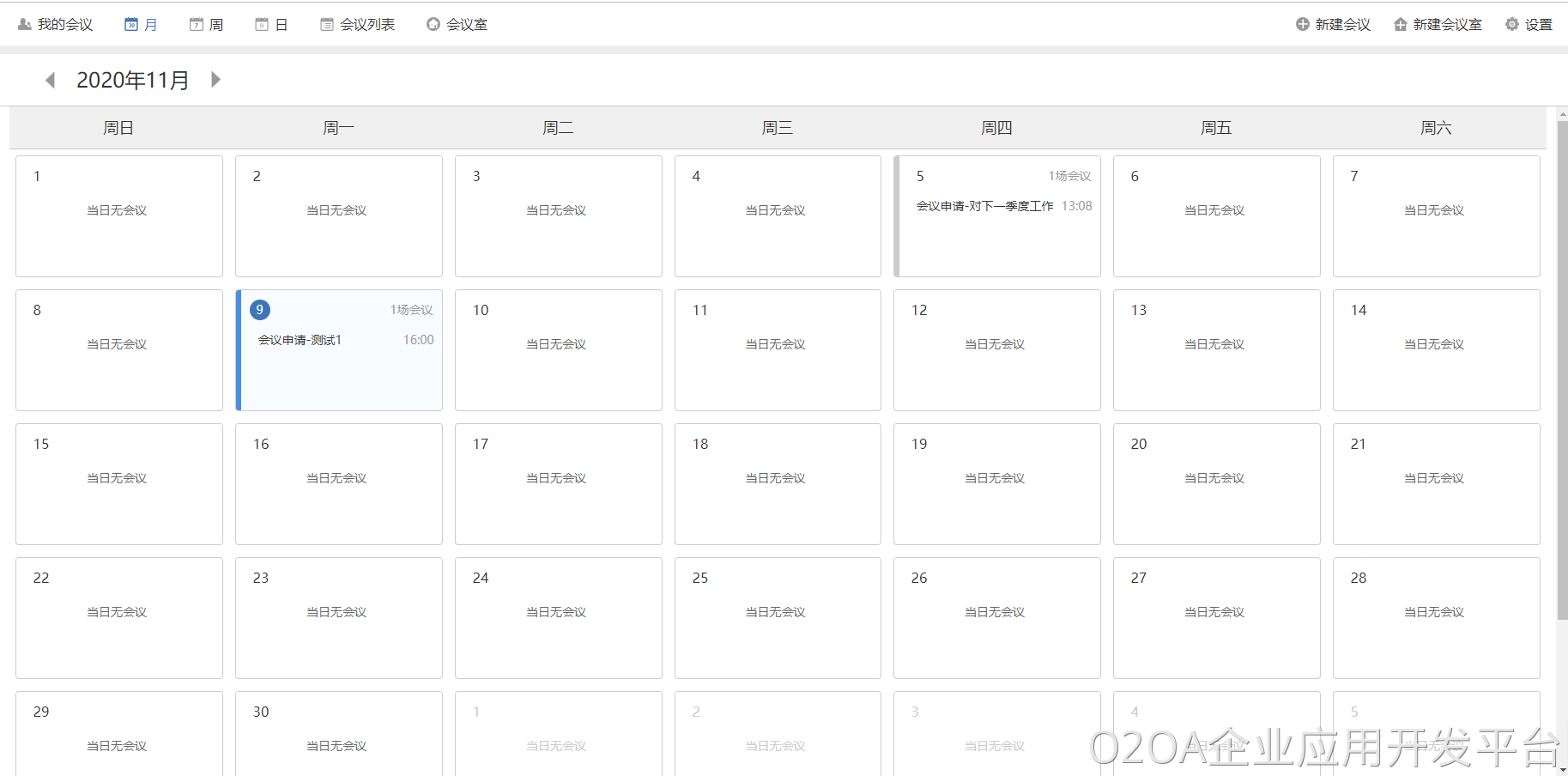The width and height of the screenshot is (1568, 776).
Task: Select the highlighted date 9 circle
Action: click(259, 310)
